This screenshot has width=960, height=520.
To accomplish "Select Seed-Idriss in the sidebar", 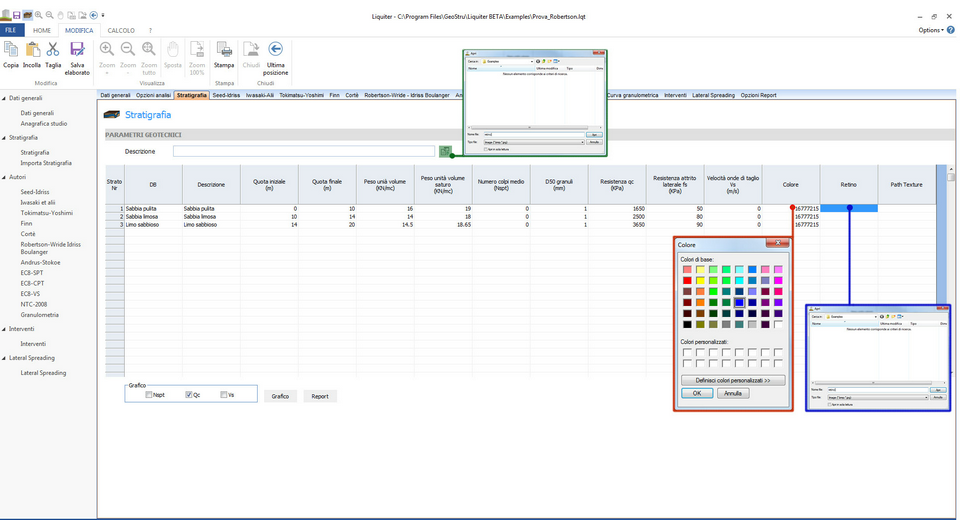I will point(35,192).
